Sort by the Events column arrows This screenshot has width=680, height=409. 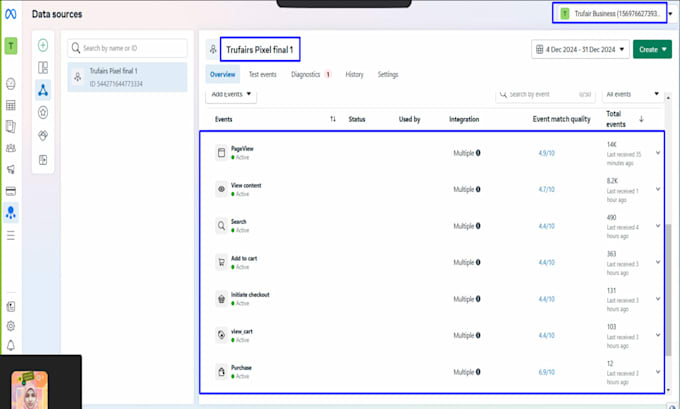coord(333,119)
